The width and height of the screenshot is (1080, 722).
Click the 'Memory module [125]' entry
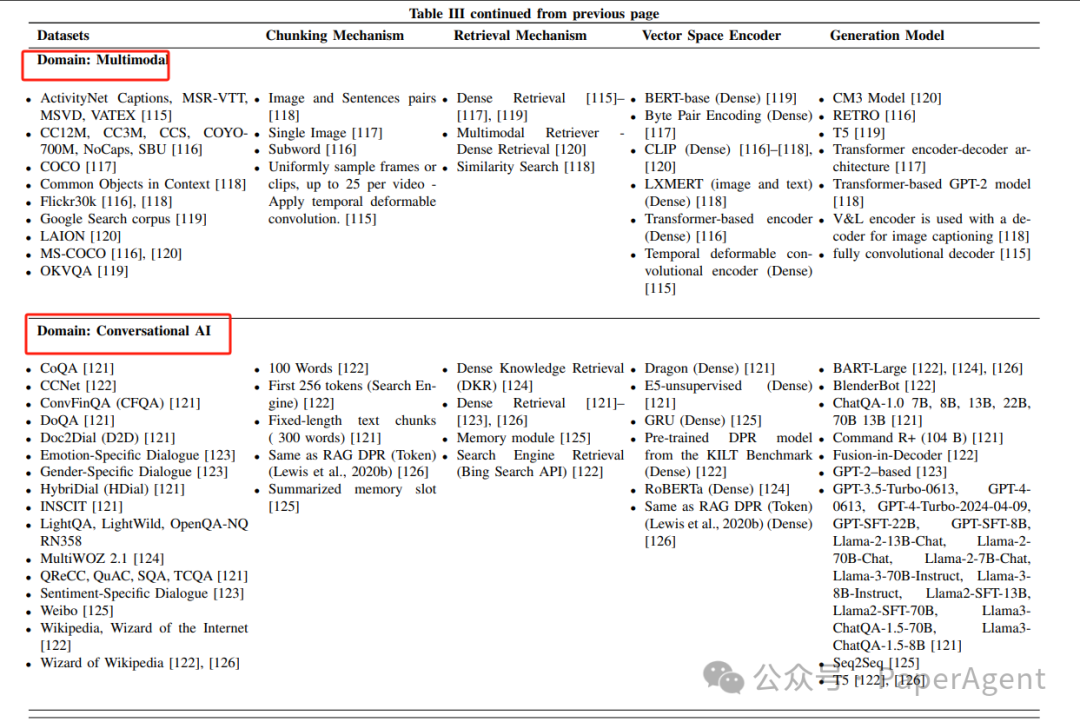[x=523, y=437]
